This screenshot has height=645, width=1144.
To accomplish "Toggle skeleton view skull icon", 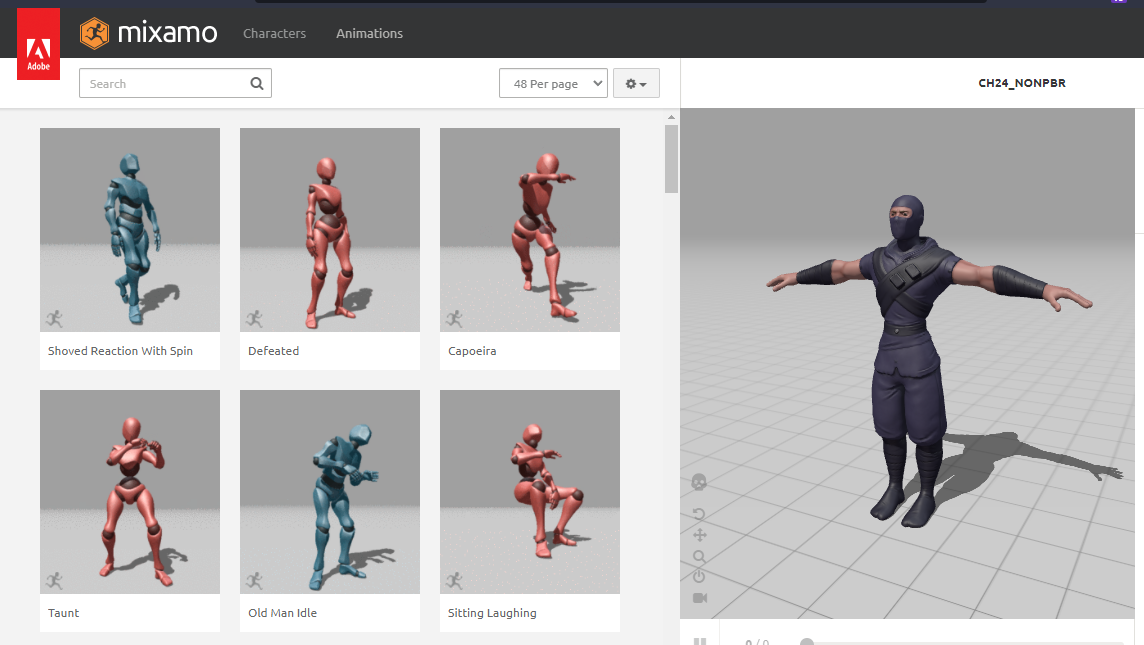I will tap(699, 482).
